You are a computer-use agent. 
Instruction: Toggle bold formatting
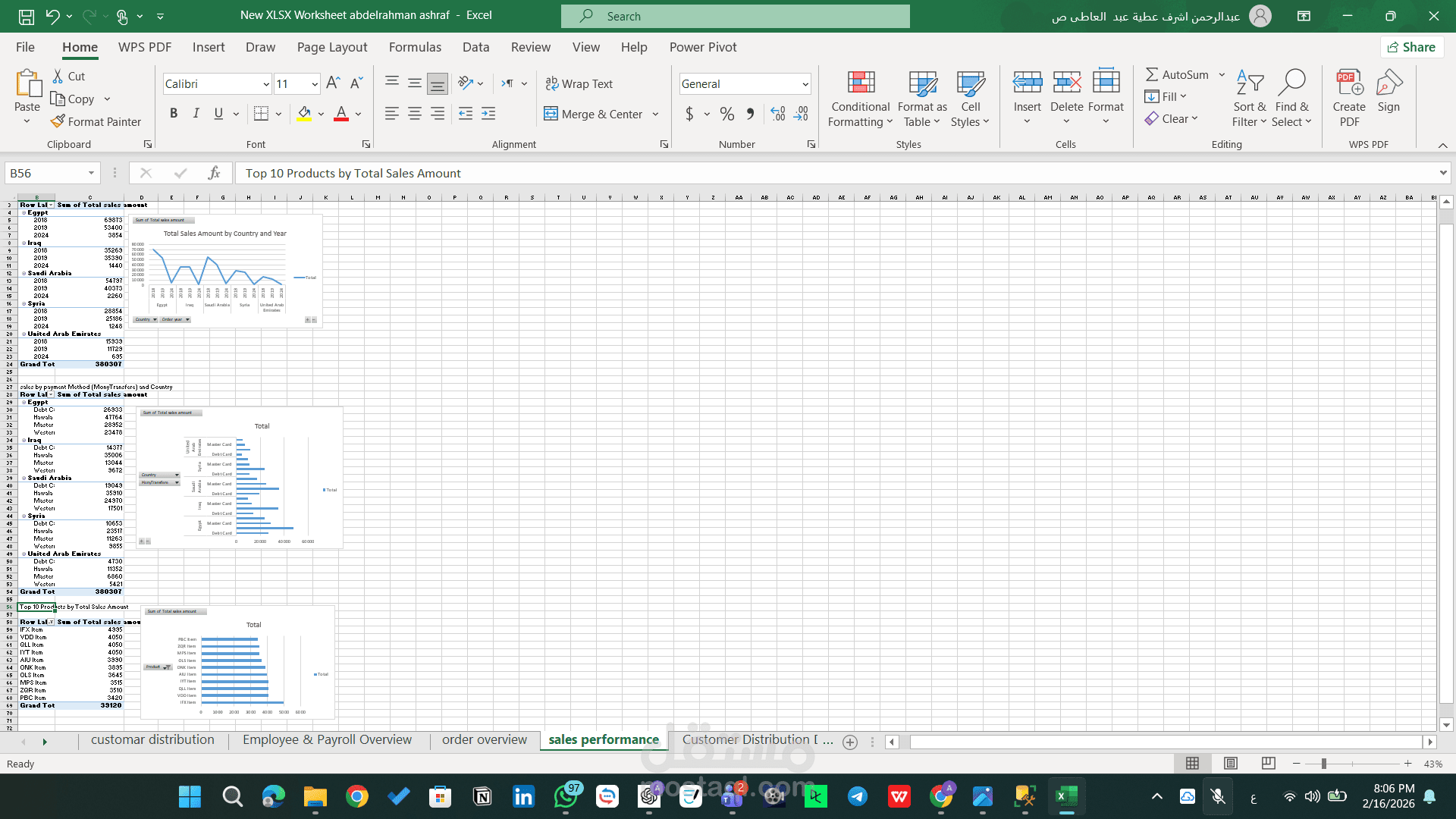(174, 114)
